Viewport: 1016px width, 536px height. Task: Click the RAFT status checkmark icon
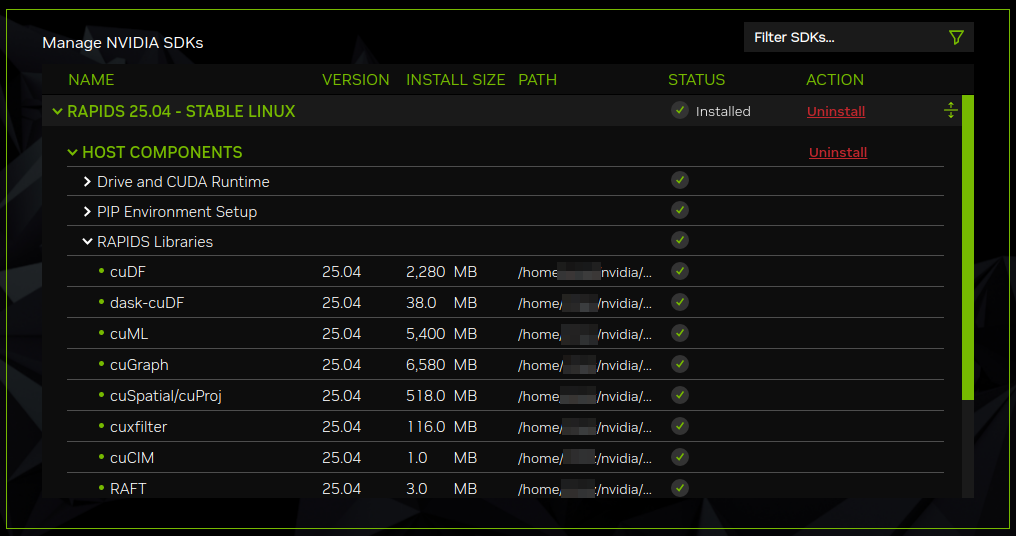click(x=680, y=488)
